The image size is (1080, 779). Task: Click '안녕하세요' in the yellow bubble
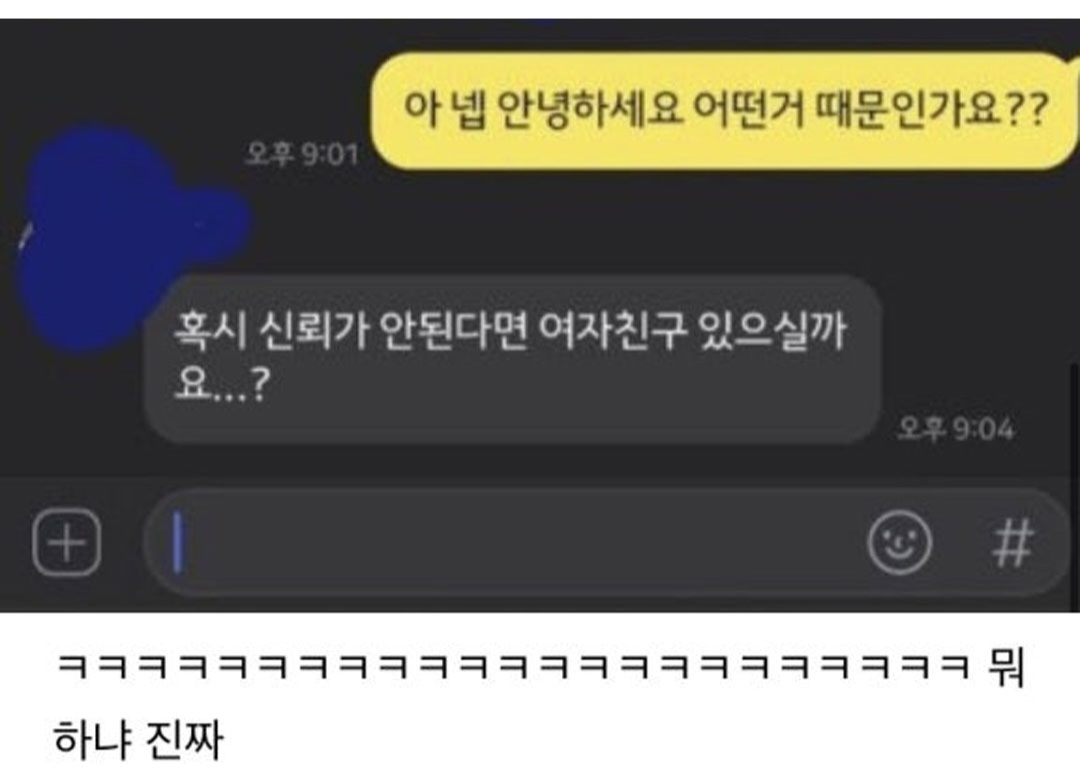590,110
